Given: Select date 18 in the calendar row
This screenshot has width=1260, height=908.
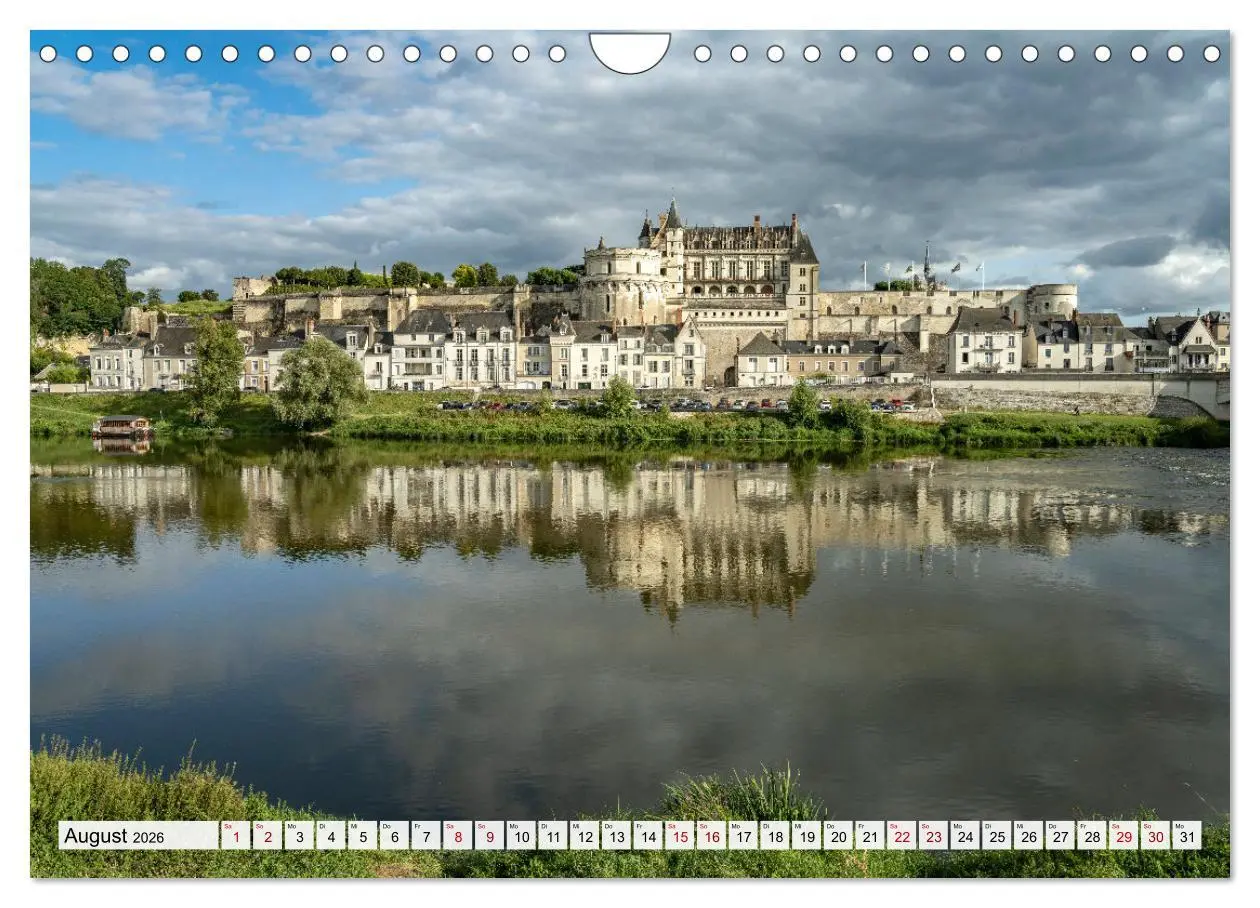Looking at the screenshot, I should (774, 836).
